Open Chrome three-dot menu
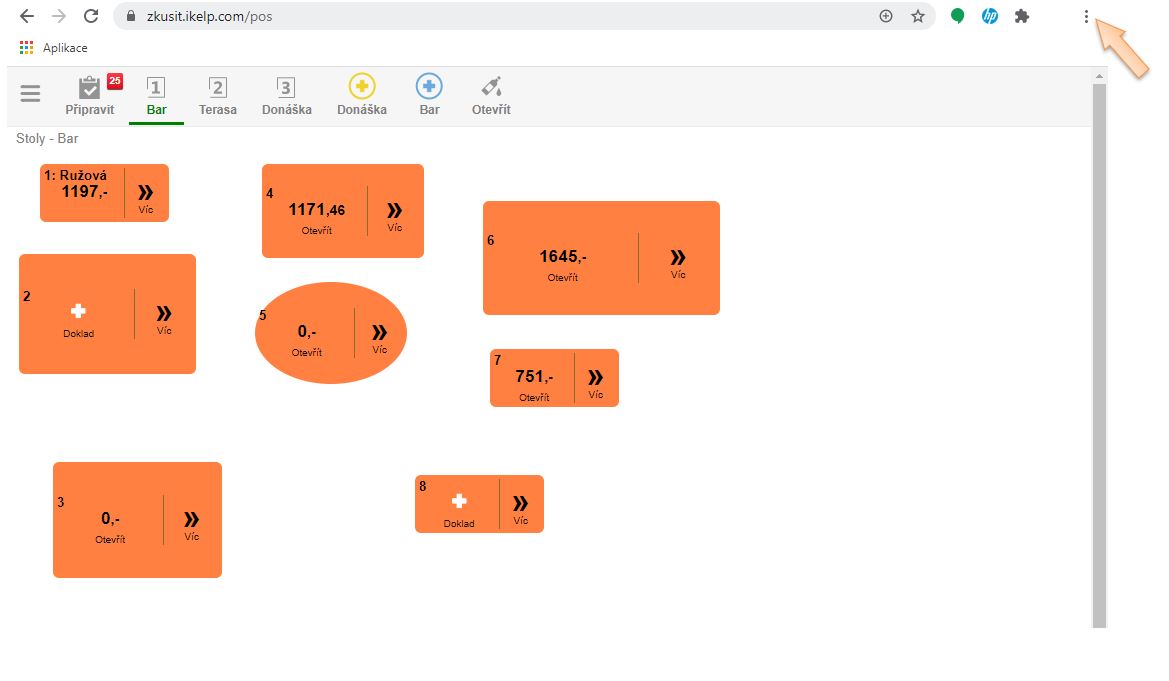Image resolution: width=1169 pixels, height=681 pixels. (x=1086, y=16)
